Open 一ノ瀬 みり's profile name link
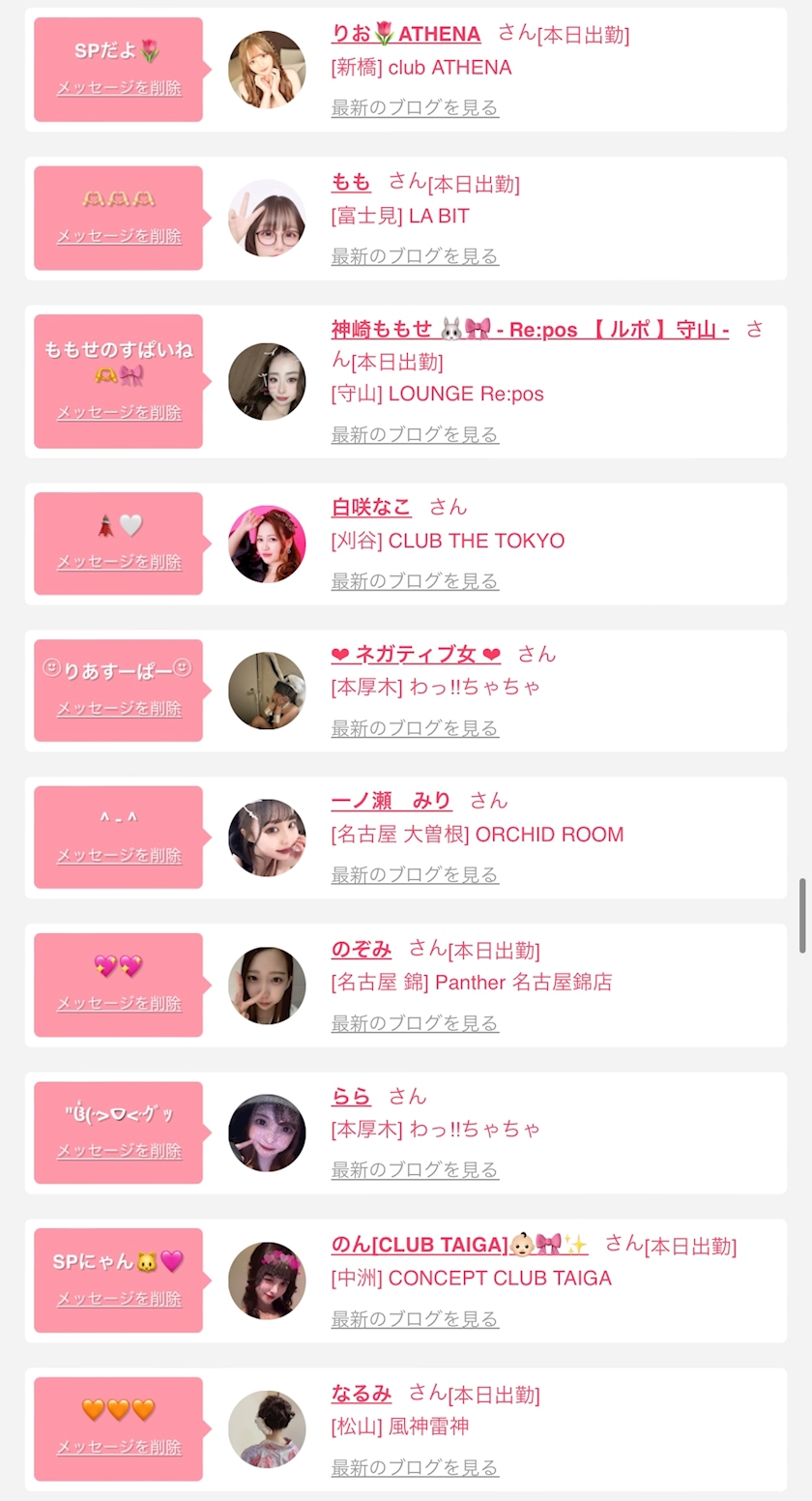The width and height of the screenshot is (812, 1501). click(391, 801)
